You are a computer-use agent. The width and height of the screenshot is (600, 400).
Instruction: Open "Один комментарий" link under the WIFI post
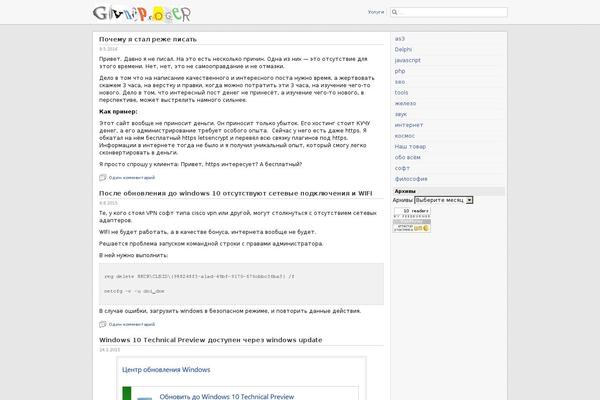(x=132, y=325)
